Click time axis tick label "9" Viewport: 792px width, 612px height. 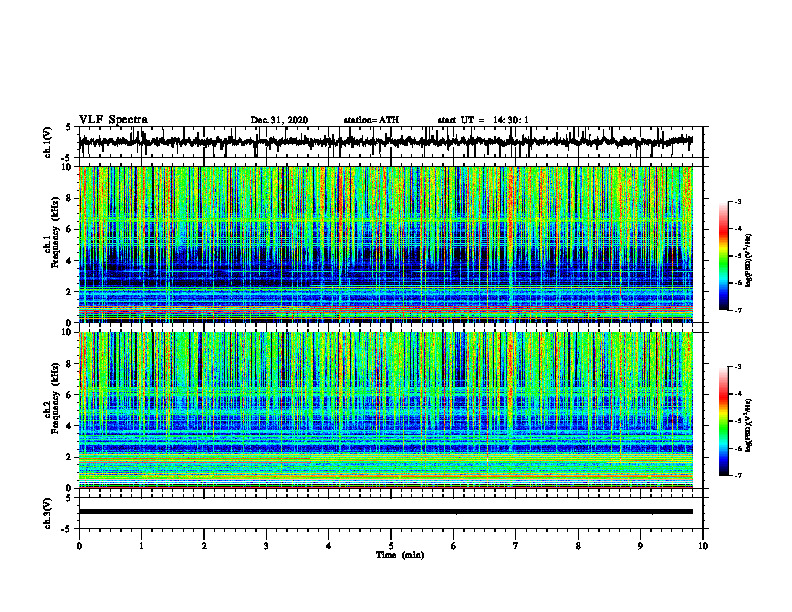(x=640, y=546)
